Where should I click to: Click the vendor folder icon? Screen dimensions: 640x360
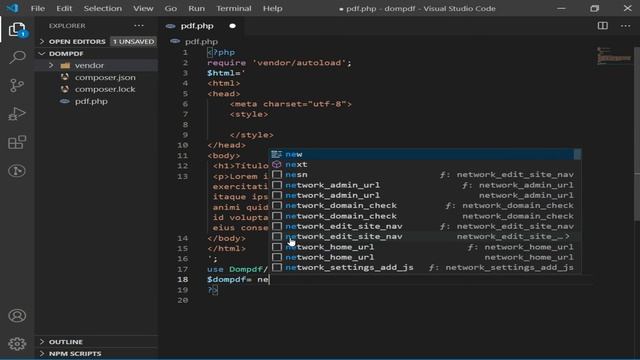(65, 65)
